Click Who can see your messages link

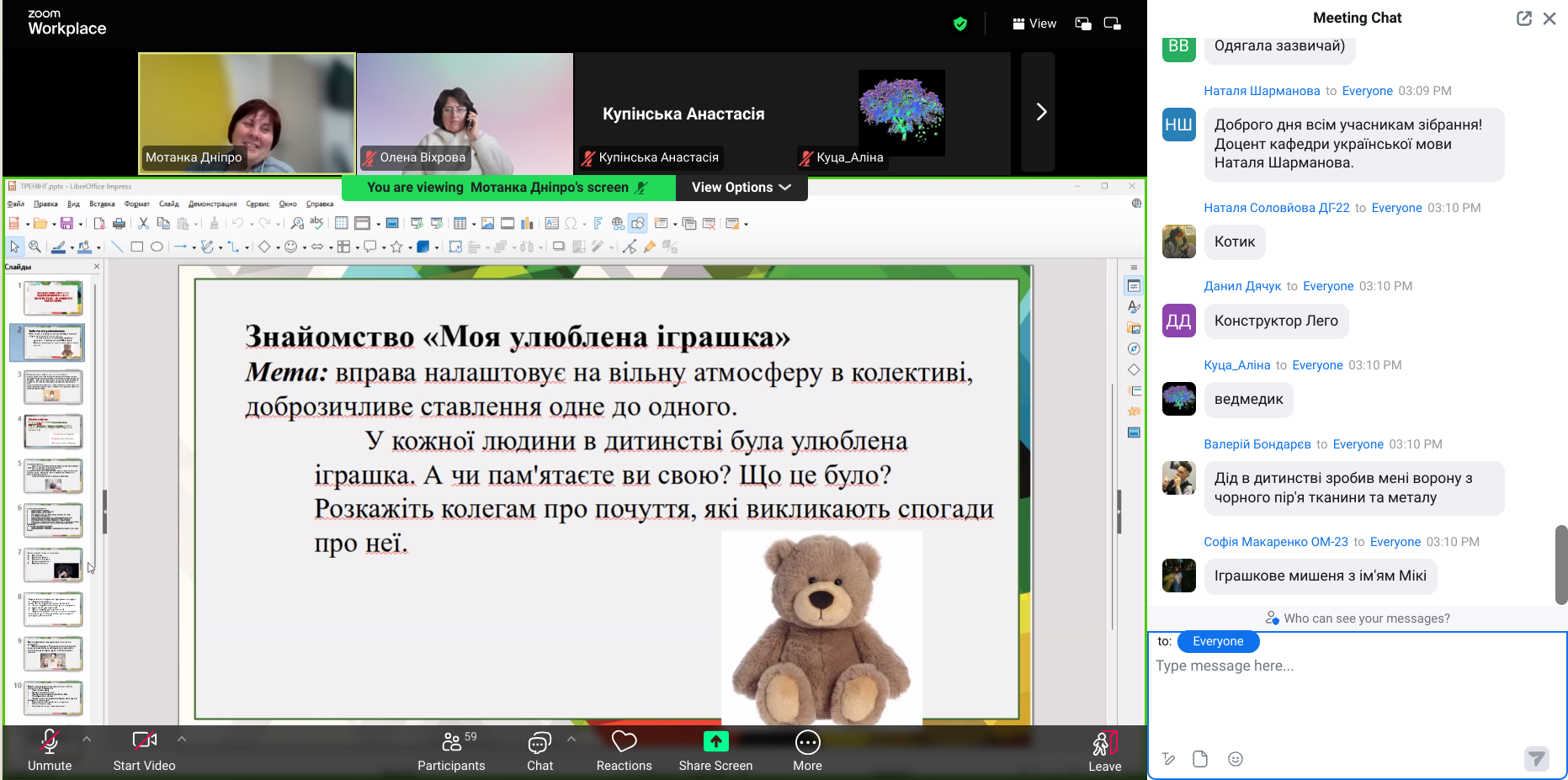[x=1358, y=618]
